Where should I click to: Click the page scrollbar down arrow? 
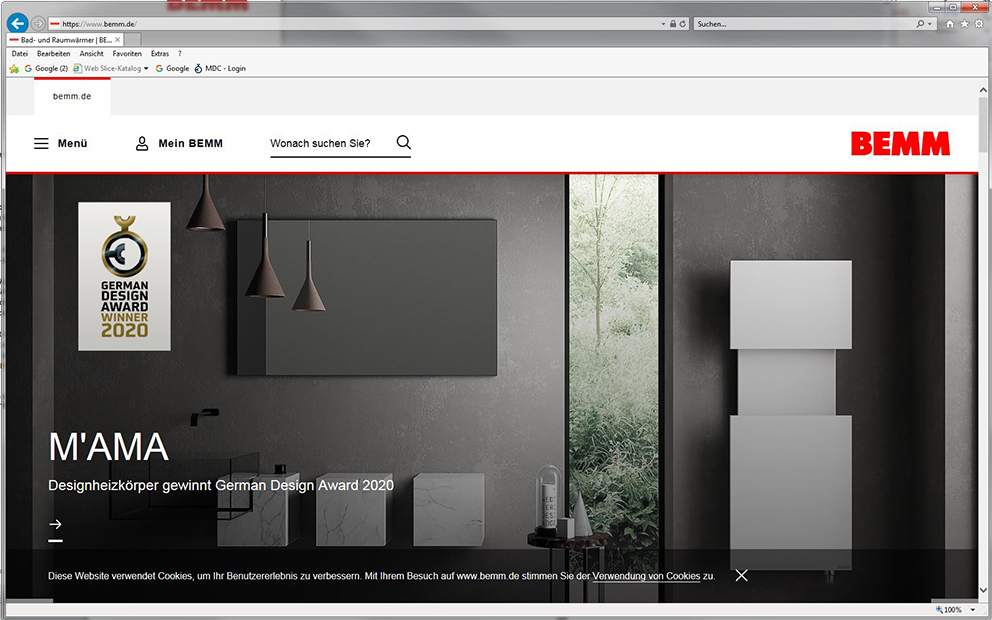pyautogui.click(x=983, y=591)
